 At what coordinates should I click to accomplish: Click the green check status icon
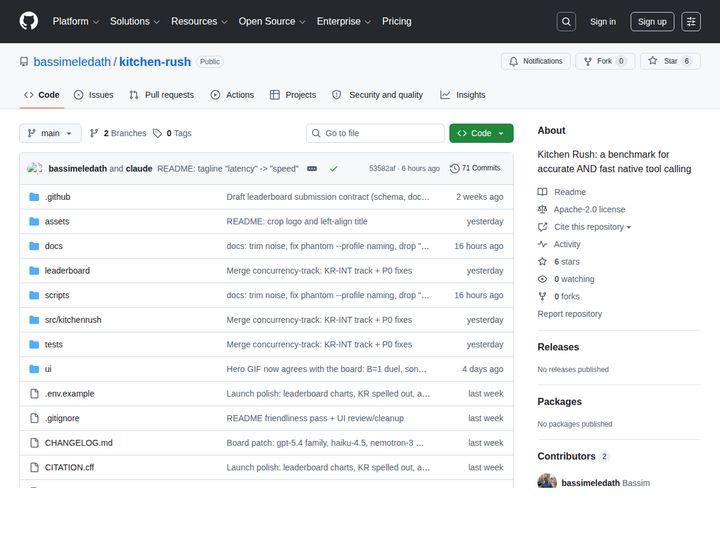(x=333, y=169)
